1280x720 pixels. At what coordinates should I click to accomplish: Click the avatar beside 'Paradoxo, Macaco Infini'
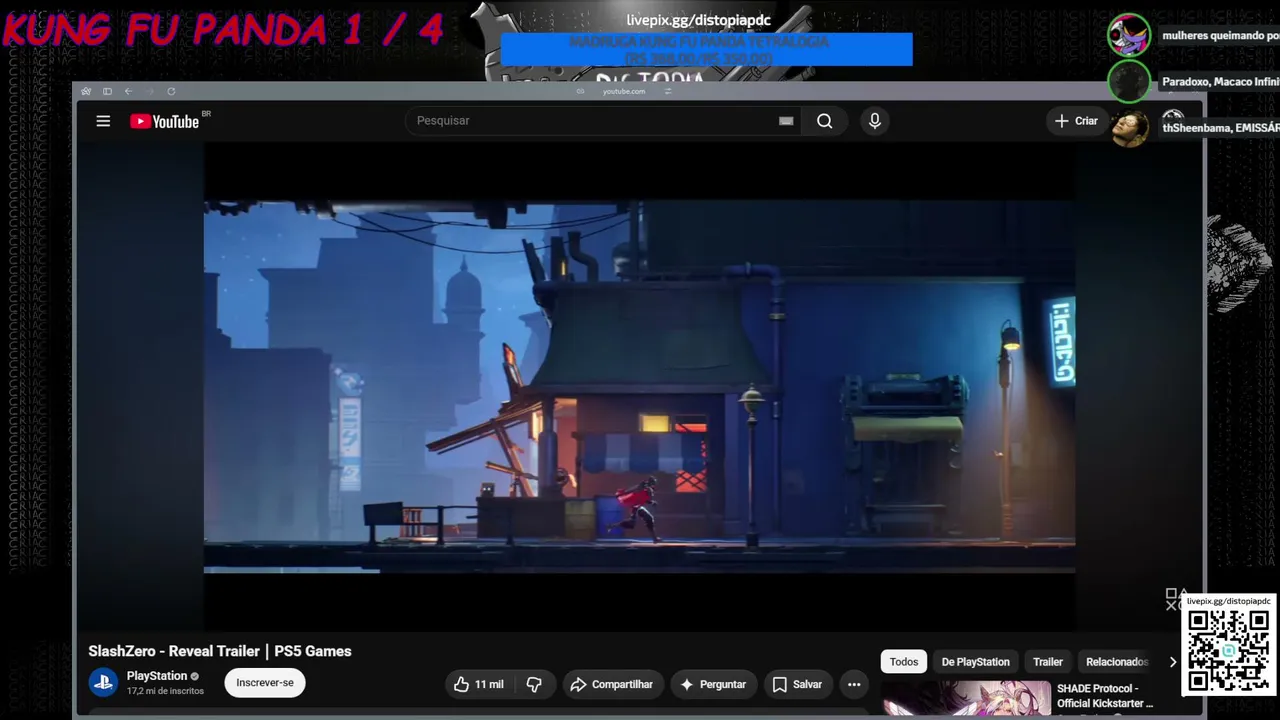(1129, 82)
